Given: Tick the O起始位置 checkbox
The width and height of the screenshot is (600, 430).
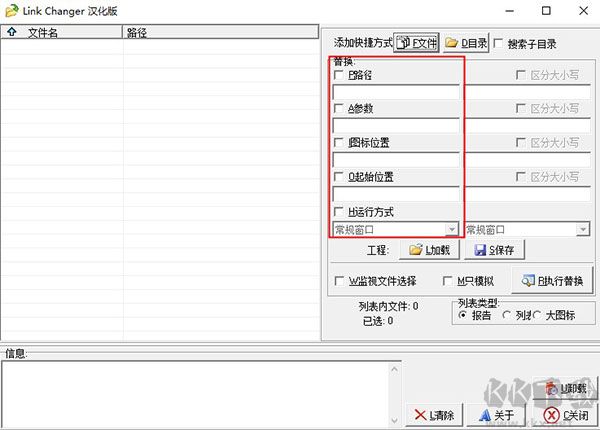Looking at the screenshot, I should (339, 177).
